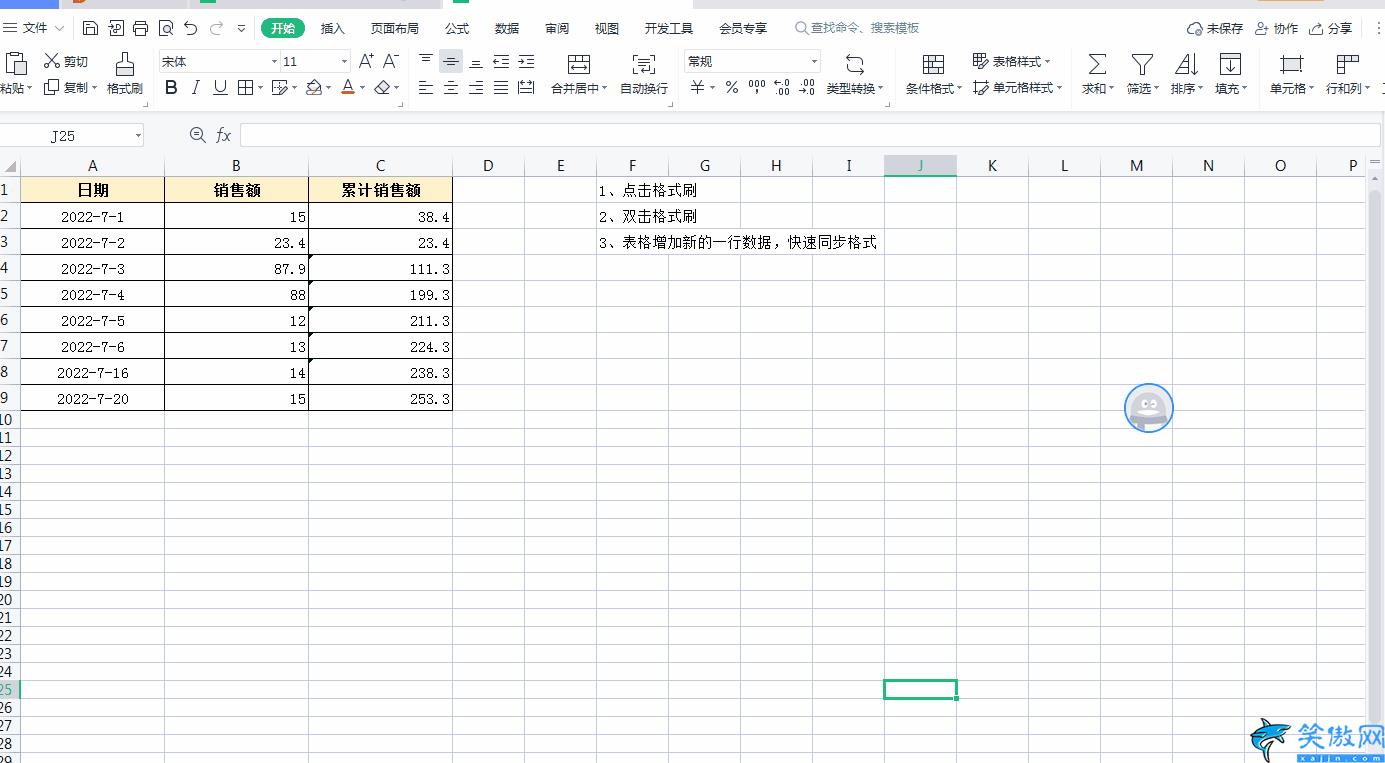Click the Paste (粘贴) clipboard icon
The image size is (1385, 763).
15,64
